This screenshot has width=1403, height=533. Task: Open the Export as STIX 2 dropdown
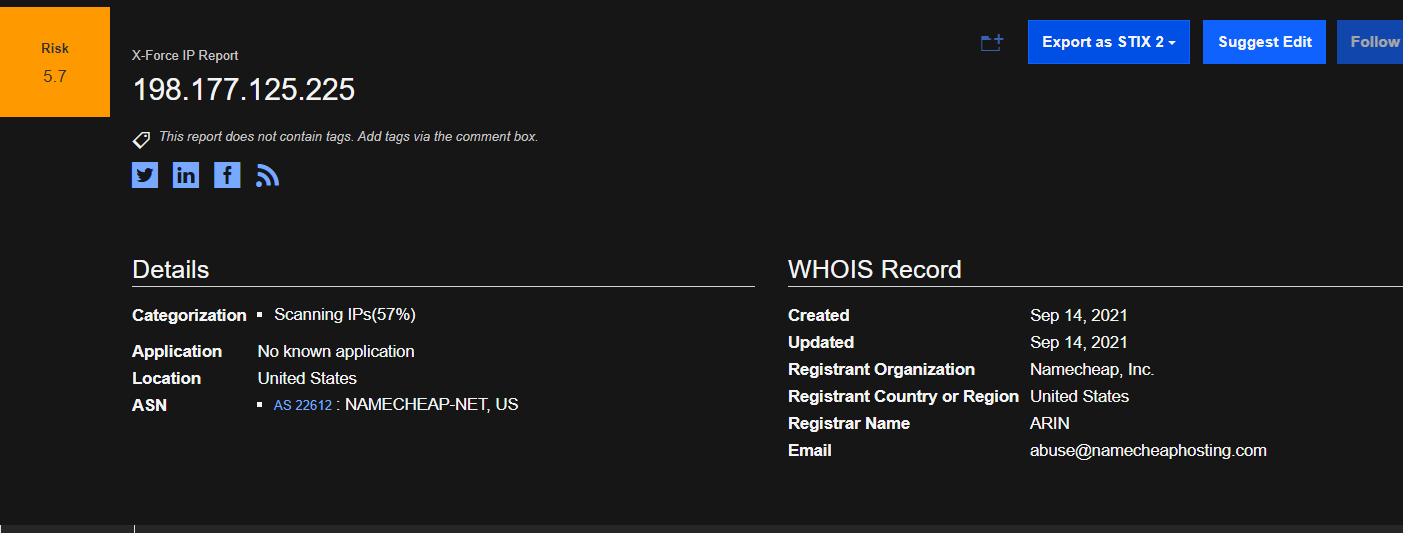coord(1109,42)
